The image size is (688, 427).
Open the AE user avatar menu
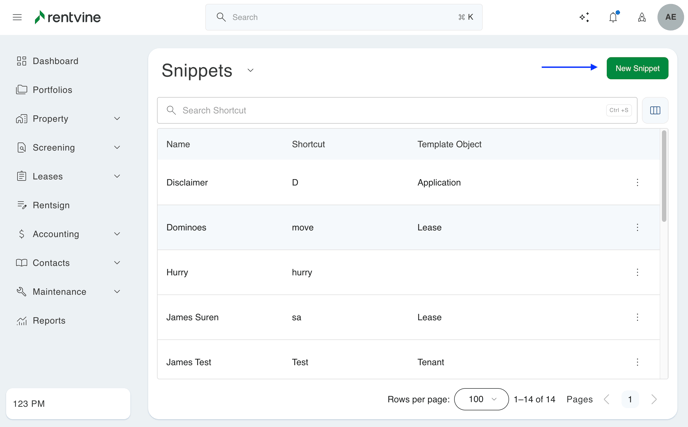670,17
